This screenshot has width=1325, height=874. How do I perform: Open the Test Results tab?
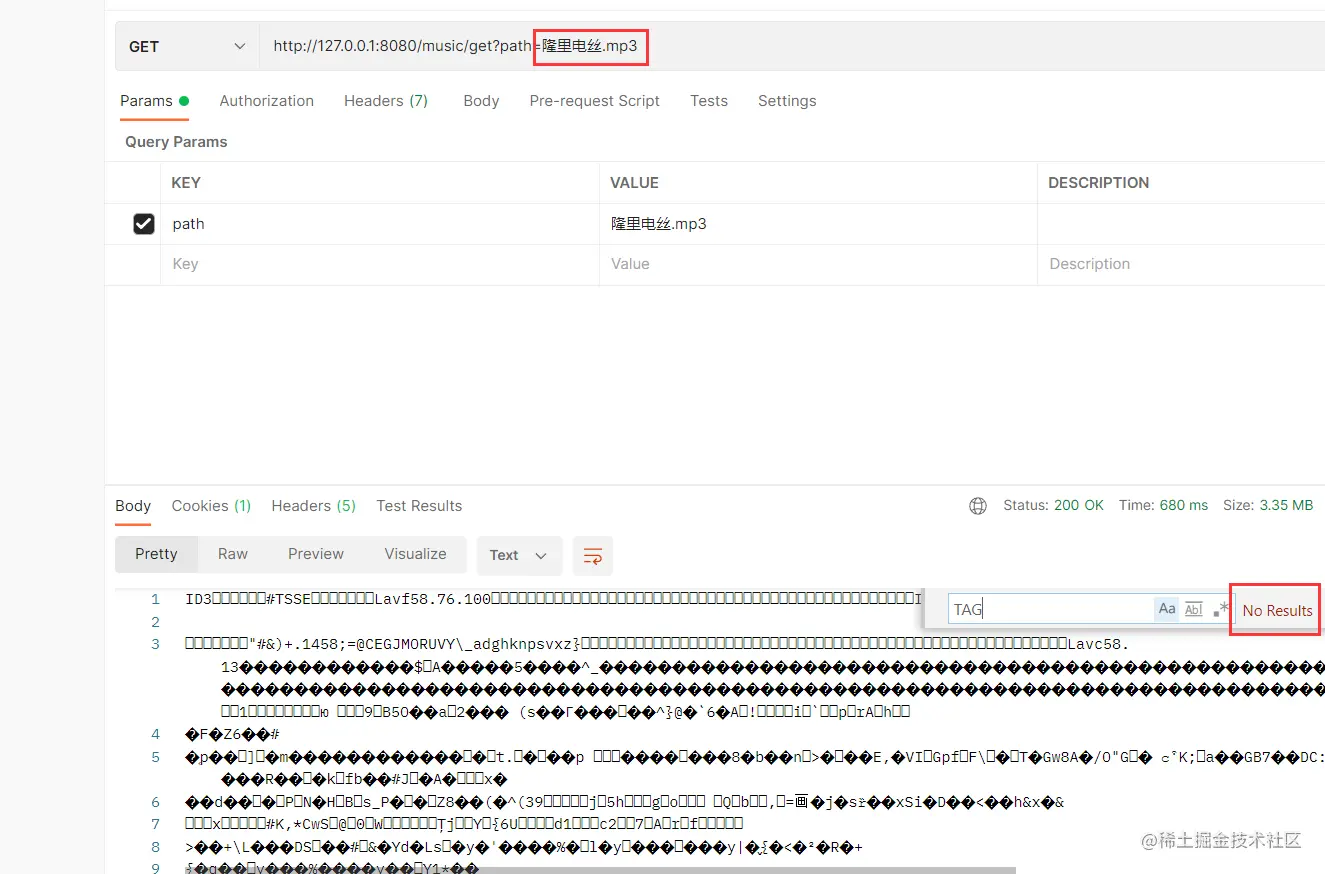coord(419,506)
